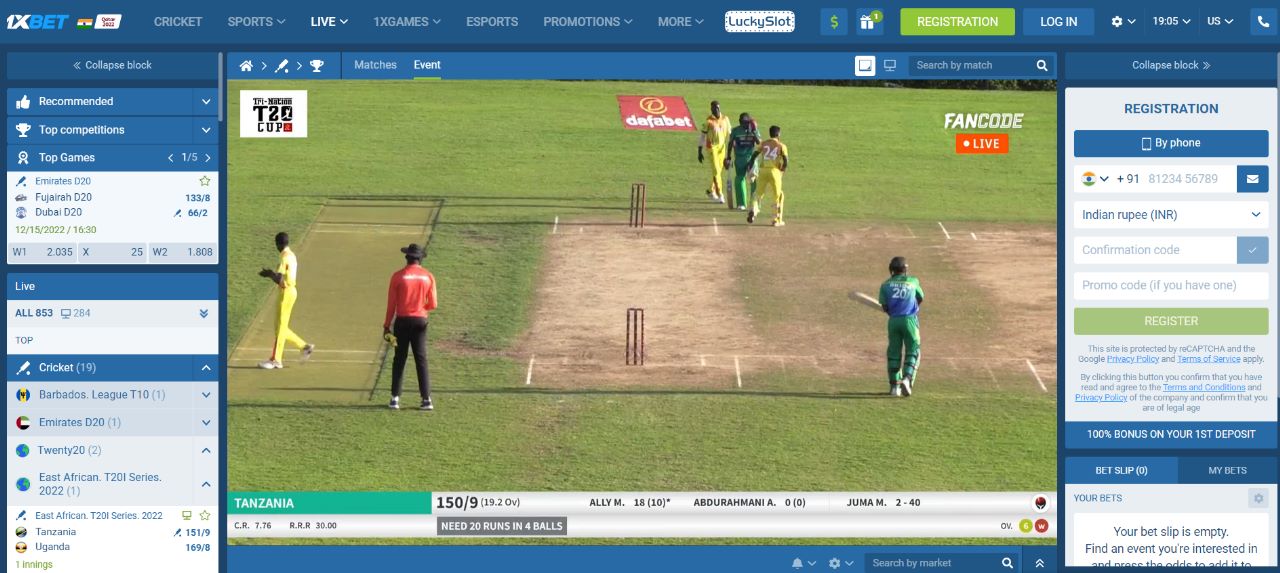Image resolution: width=1280 pixels, height=573 pixels.
Task: Open the LIVE menu
Action: [x=329, y=21]
